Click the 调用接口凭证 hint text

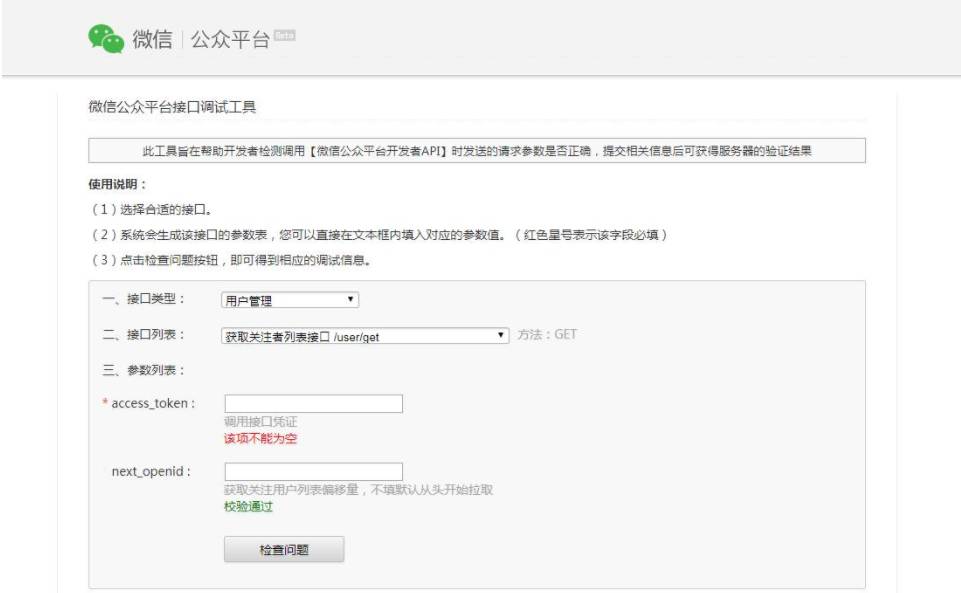(x=260, y=421)
